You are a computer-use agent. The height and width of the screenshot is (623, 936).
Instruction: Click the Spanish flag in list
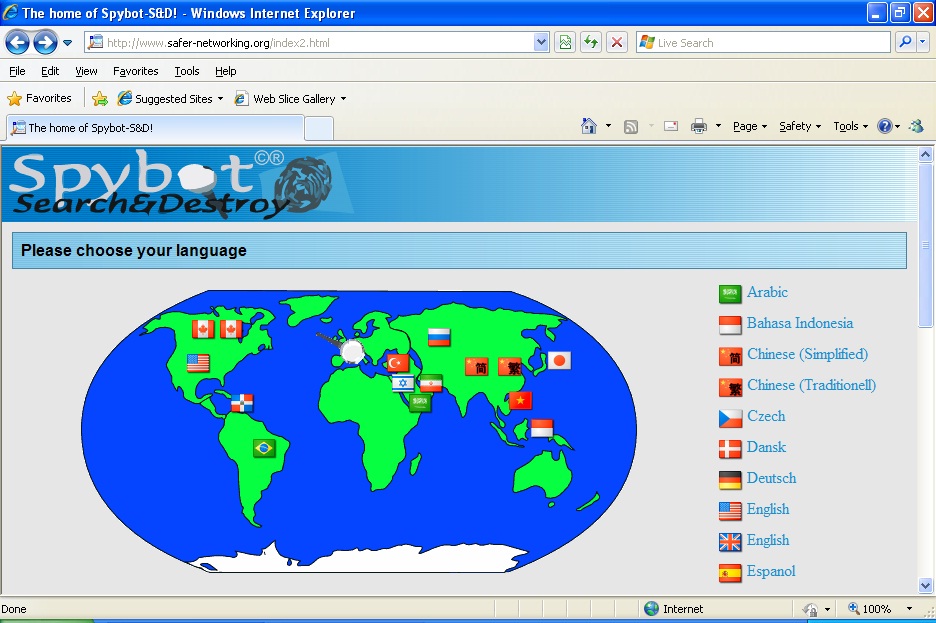point(730,573)
